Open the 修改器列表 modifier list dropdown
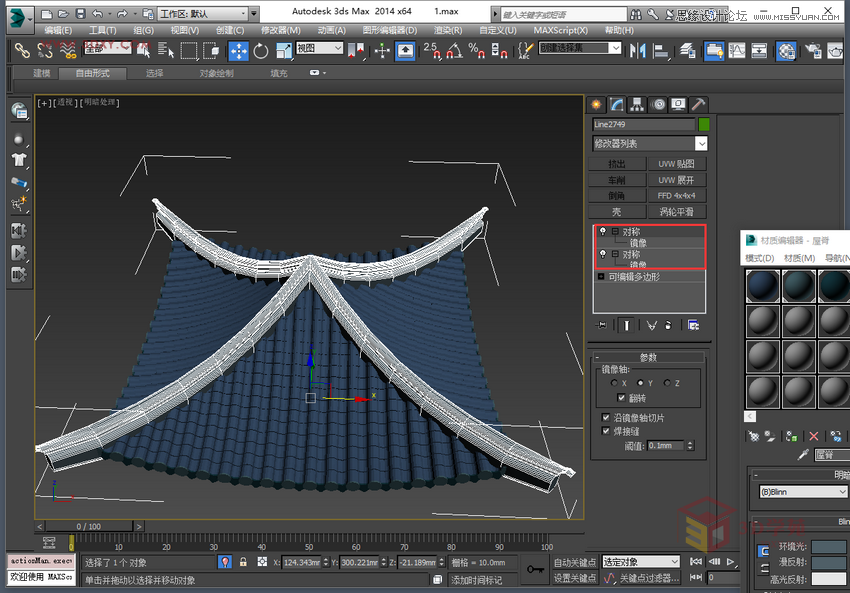The height and width of the screenshot is (593, 850). click(x=648, y=143)
